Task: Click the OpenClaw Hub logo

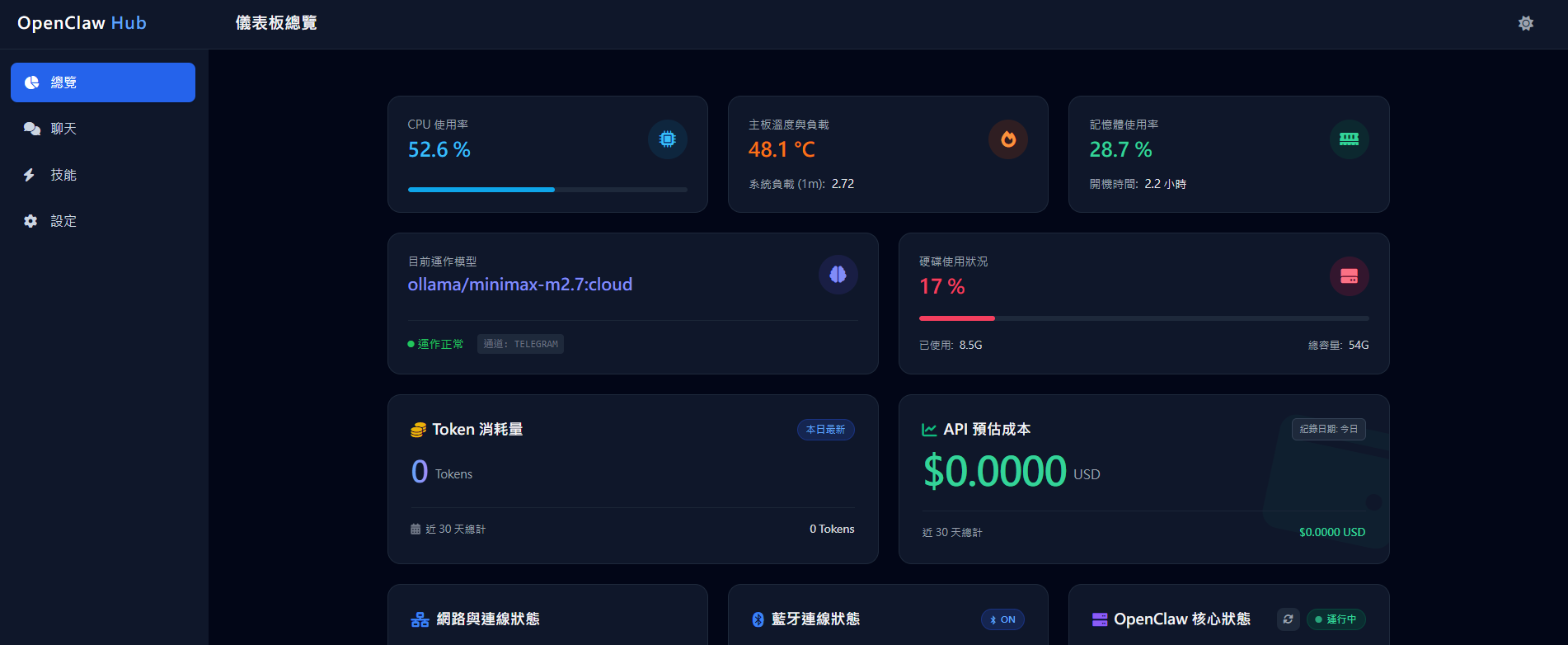Action: 82,23
